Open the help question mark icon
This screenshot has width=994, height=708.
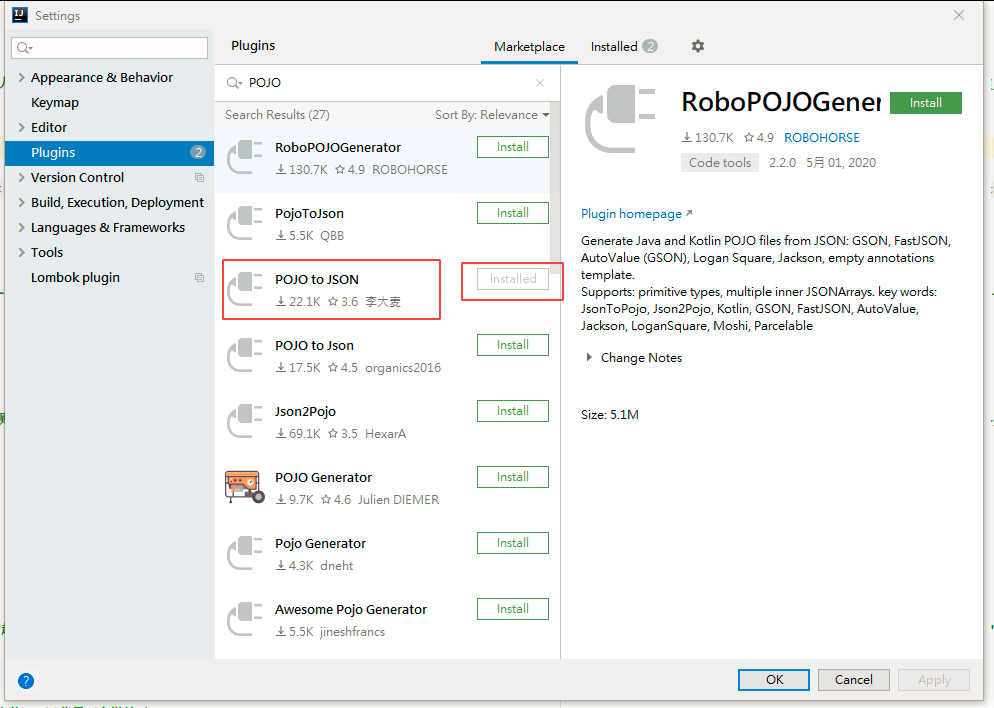(x=26, y=681)
